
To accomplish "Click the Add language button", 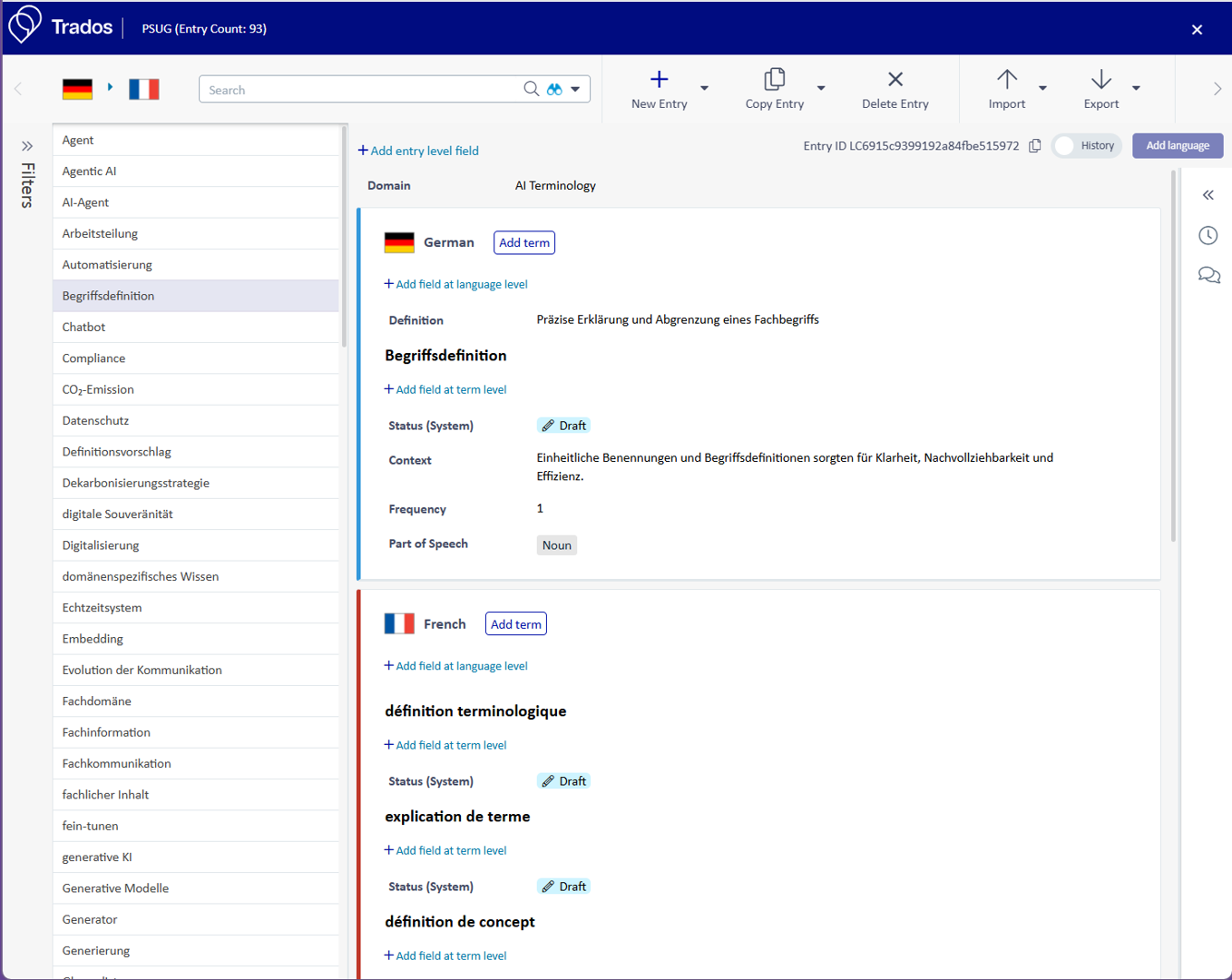I will click(x=1177, y=146).
